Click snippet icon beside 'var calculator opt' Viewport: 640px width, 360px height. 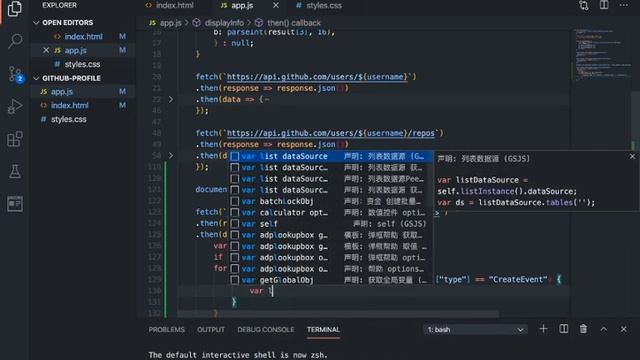(x=235, y=213)
